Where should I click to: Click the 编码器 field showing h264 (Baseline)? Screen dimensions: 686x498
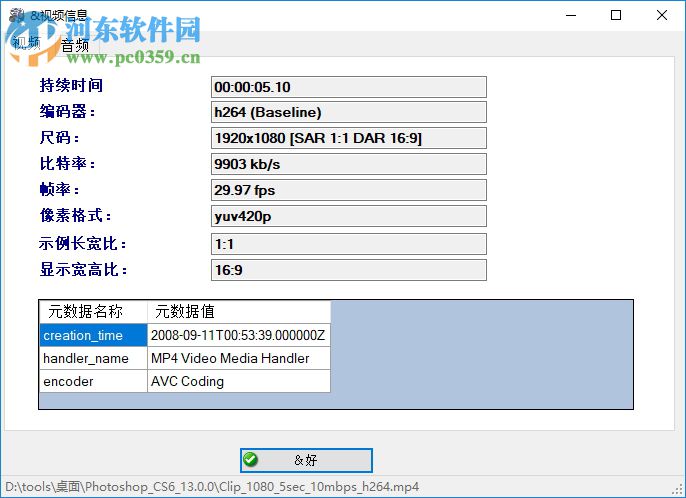(349, 112)
